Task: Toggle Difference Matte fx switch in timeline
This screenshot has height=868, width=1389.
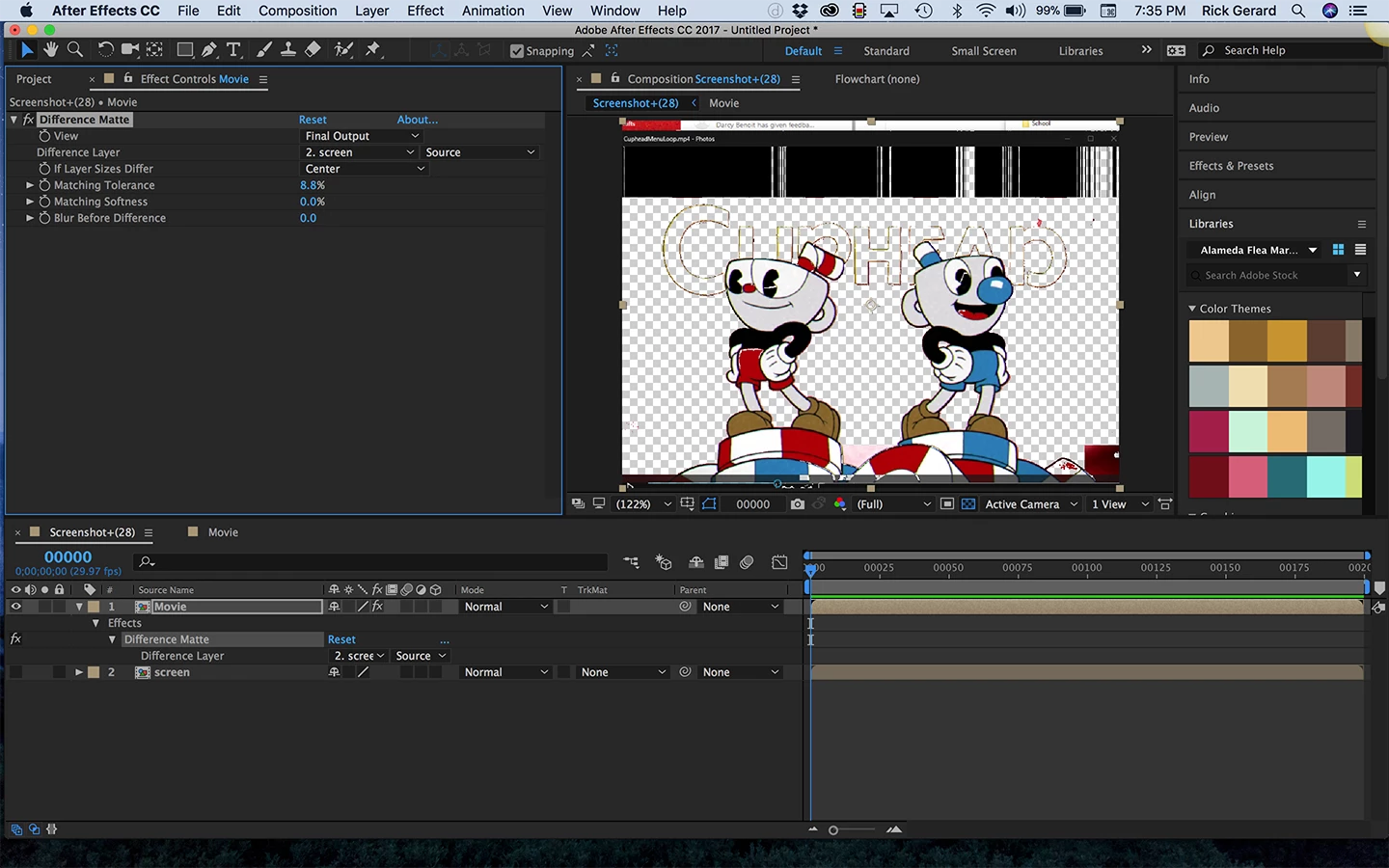Action: [15, 639]
